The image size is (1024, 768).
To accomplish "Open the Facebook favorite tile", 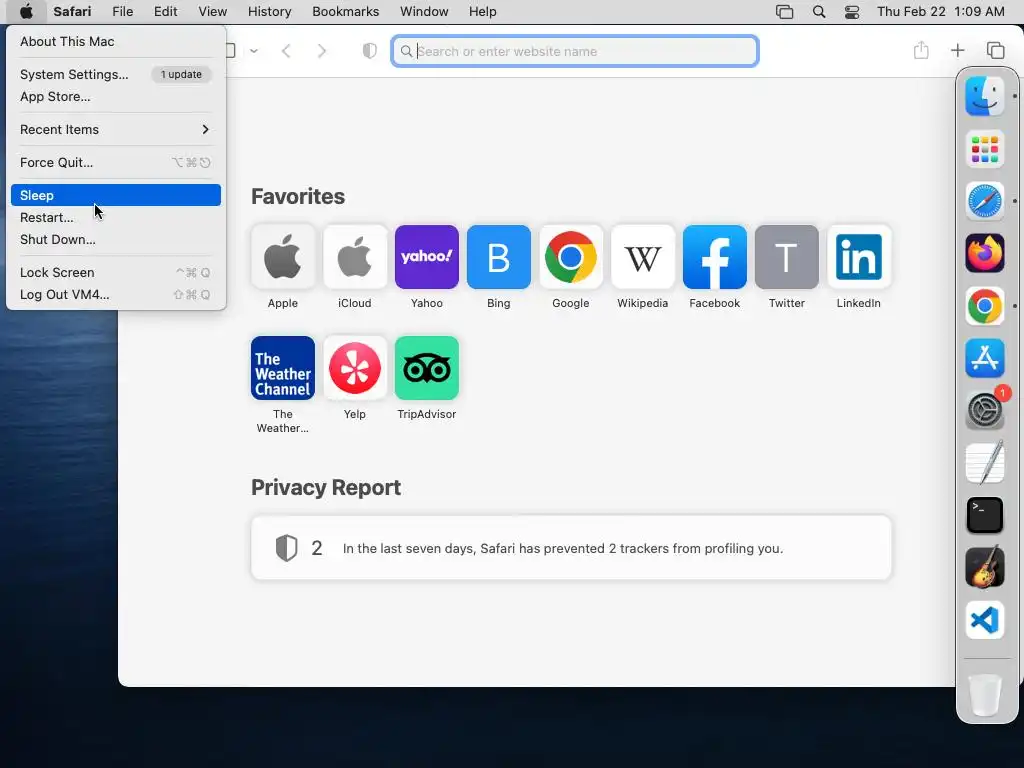I will pos(714,257).
